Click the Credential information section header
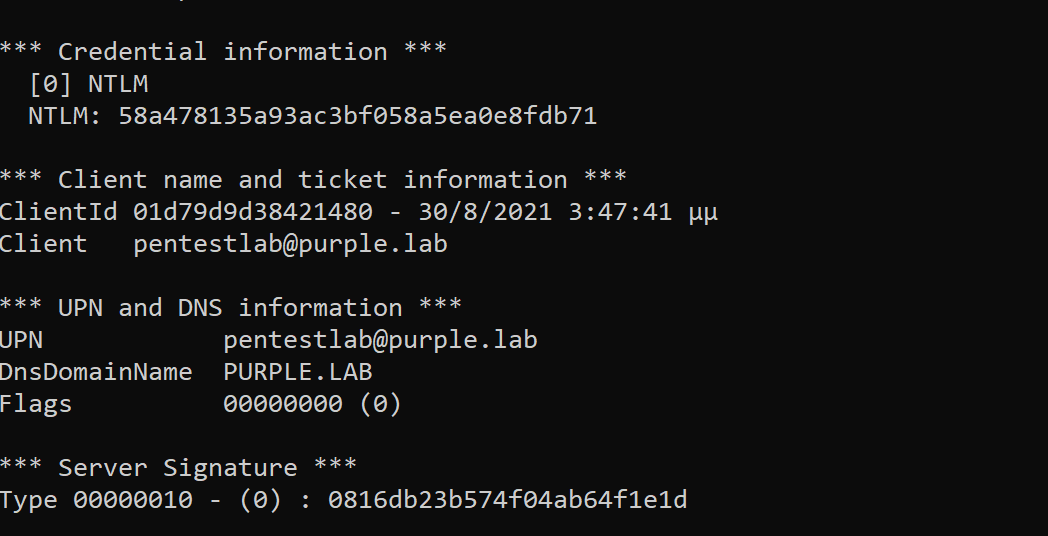The height and width of the screenshot is (536, 1048). pyautogui.click(x=223, y=52)
